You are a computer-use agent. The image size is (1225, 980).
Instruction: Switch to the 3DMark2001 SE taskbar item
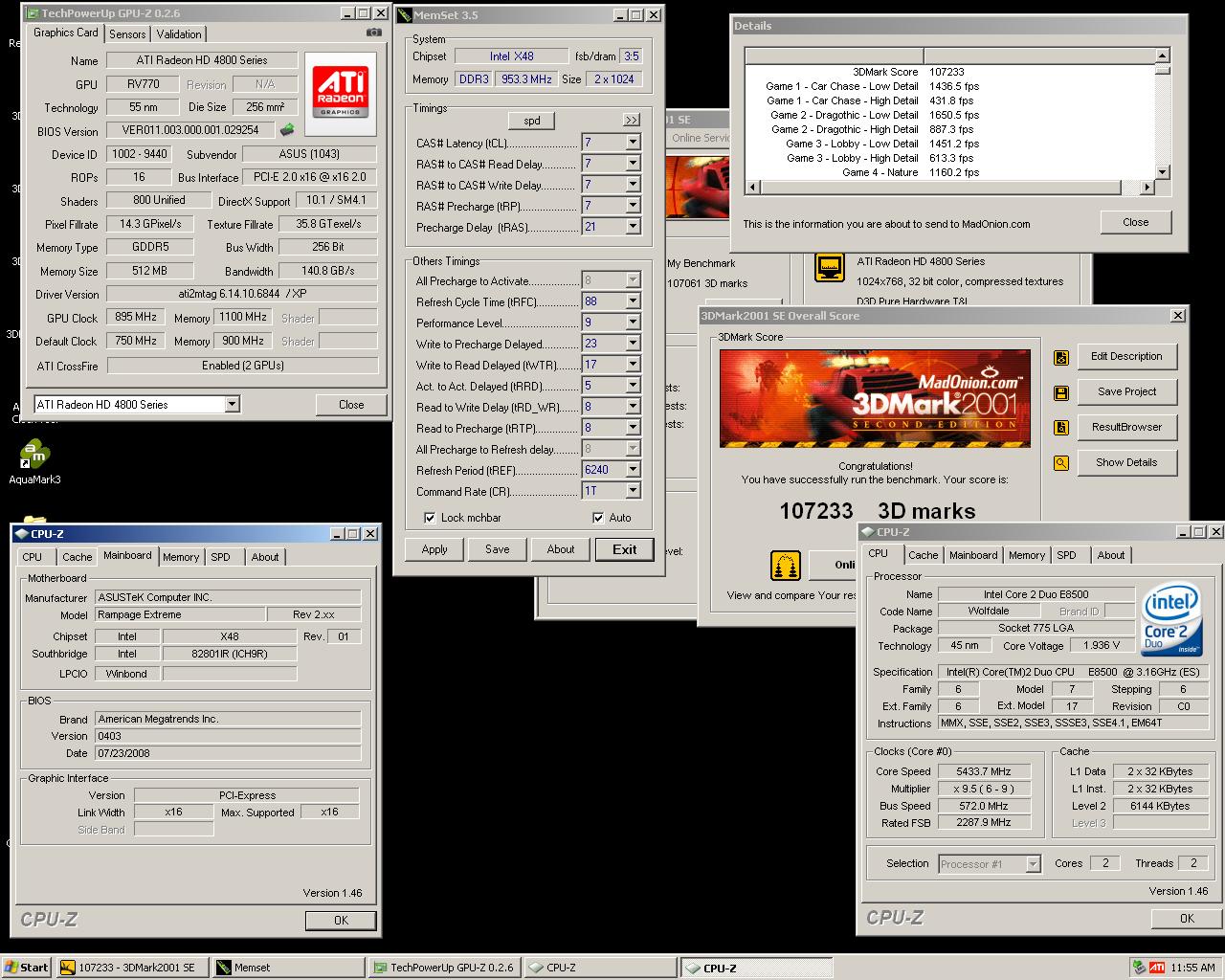(x=132, y=968)
